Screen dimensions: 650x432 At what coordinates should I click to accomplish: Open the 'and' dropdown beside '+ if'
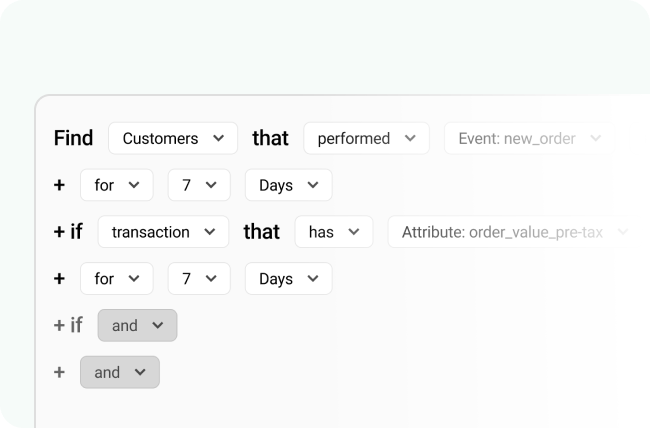point(137,325)
